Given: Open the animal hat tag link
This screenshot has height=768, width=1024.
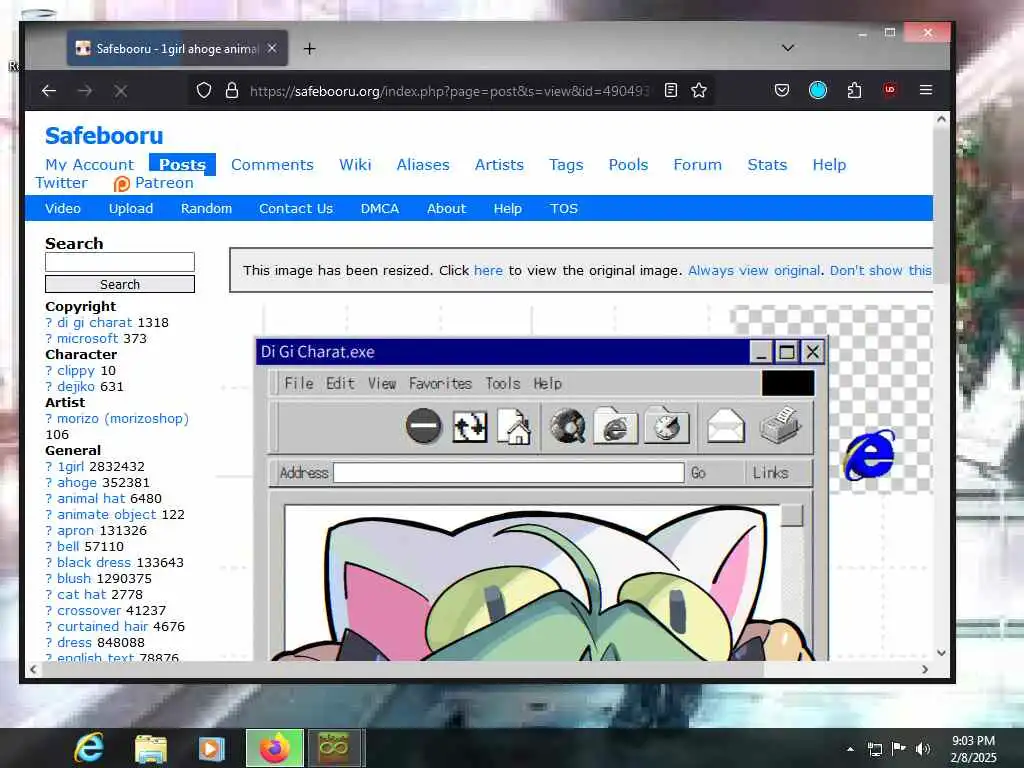Looking at the screenshot, I should click(91, 498).
